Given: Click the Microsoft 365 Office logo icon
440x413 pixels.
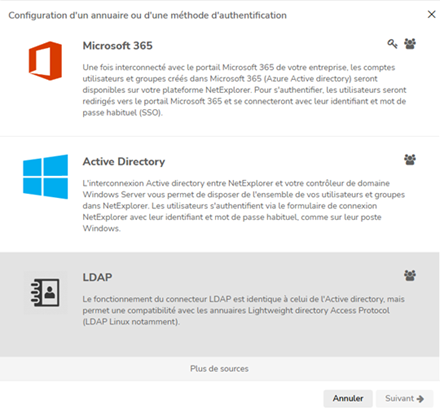Looking at the screenshot, I should pyautogui.click(x=45, y=61).
